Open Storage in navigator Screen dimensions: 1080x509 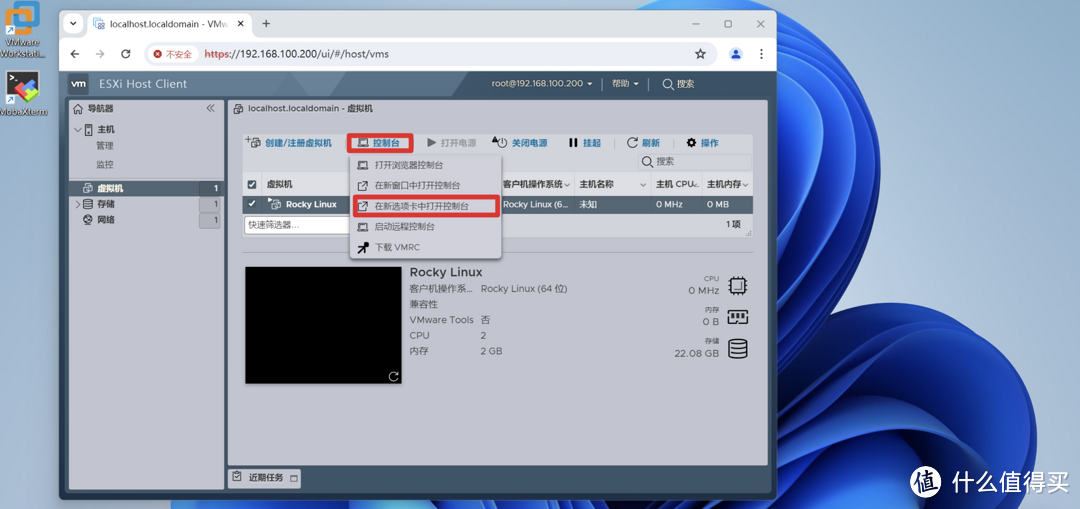105,204
